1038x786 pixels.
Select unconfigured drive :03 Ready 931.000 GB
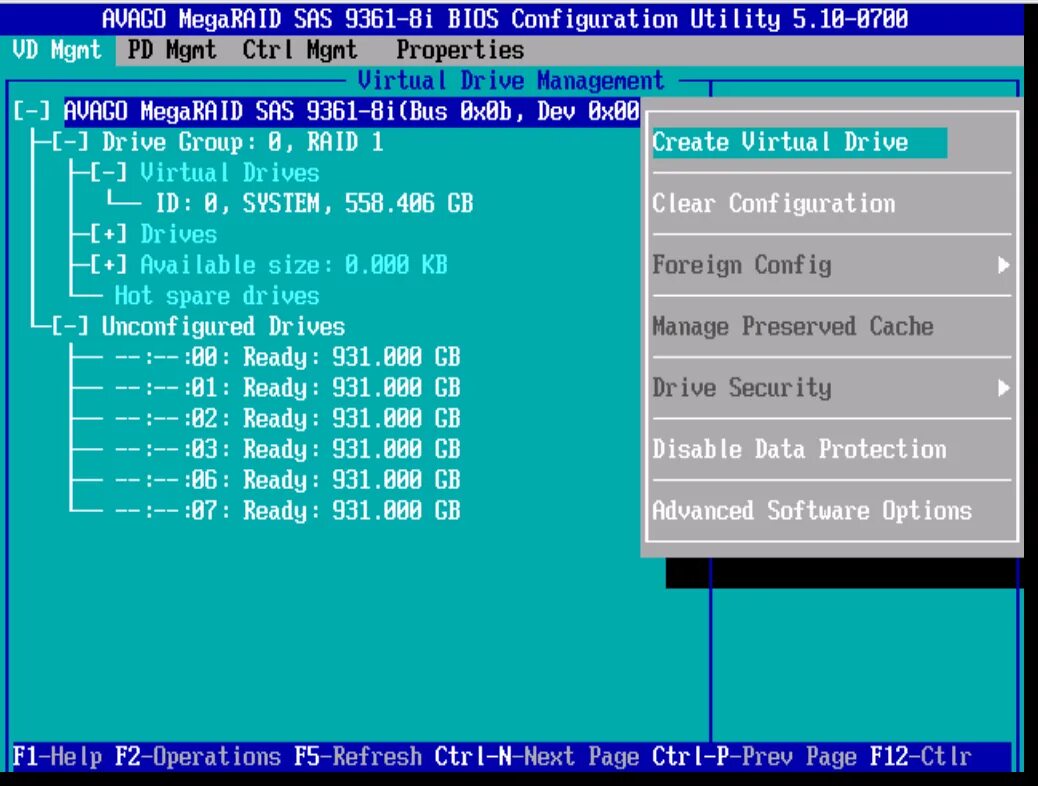(287, 449)
